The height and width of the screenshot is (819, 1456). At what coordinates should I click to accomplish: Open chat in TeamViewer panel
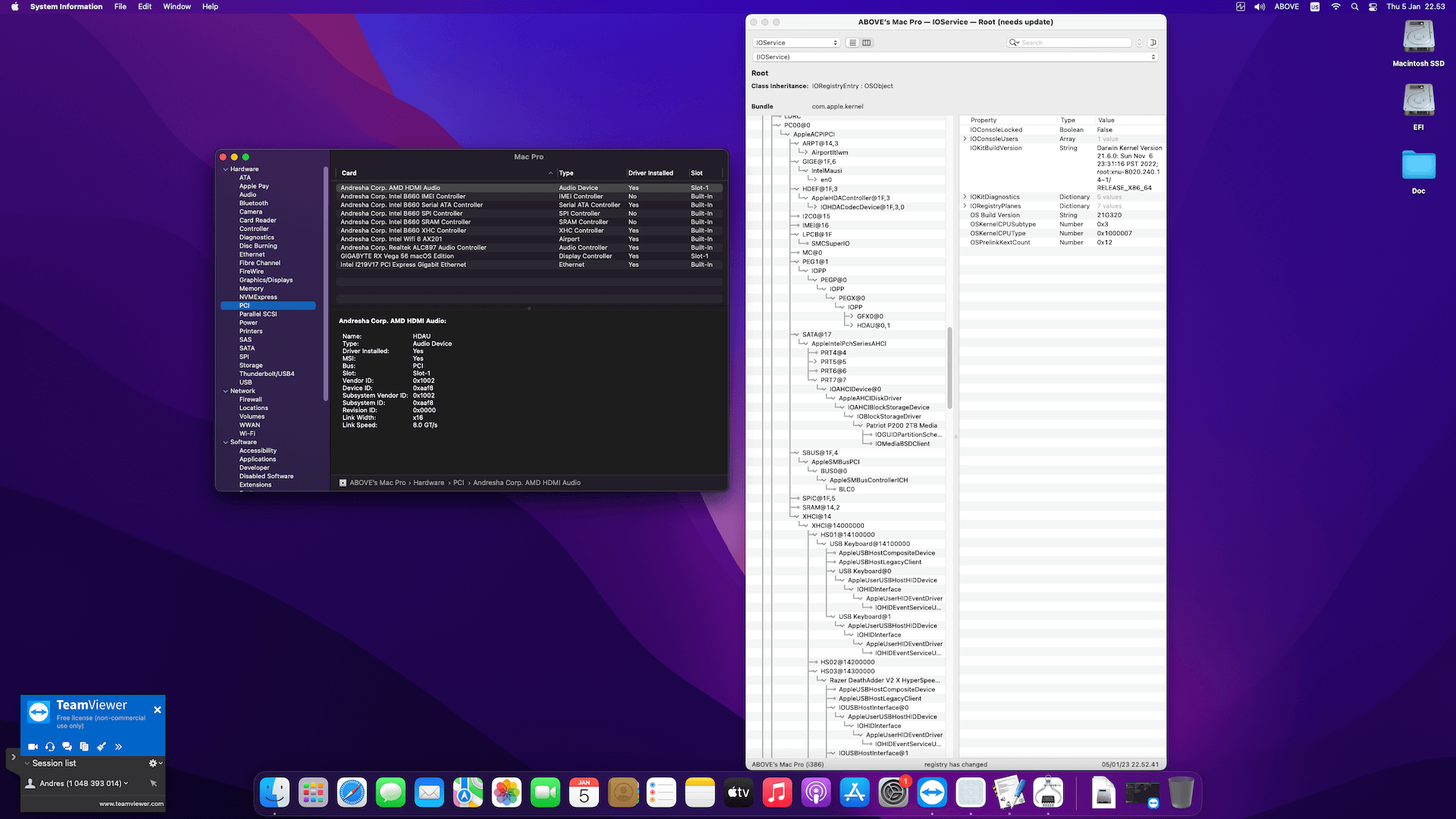coord(67,747)
